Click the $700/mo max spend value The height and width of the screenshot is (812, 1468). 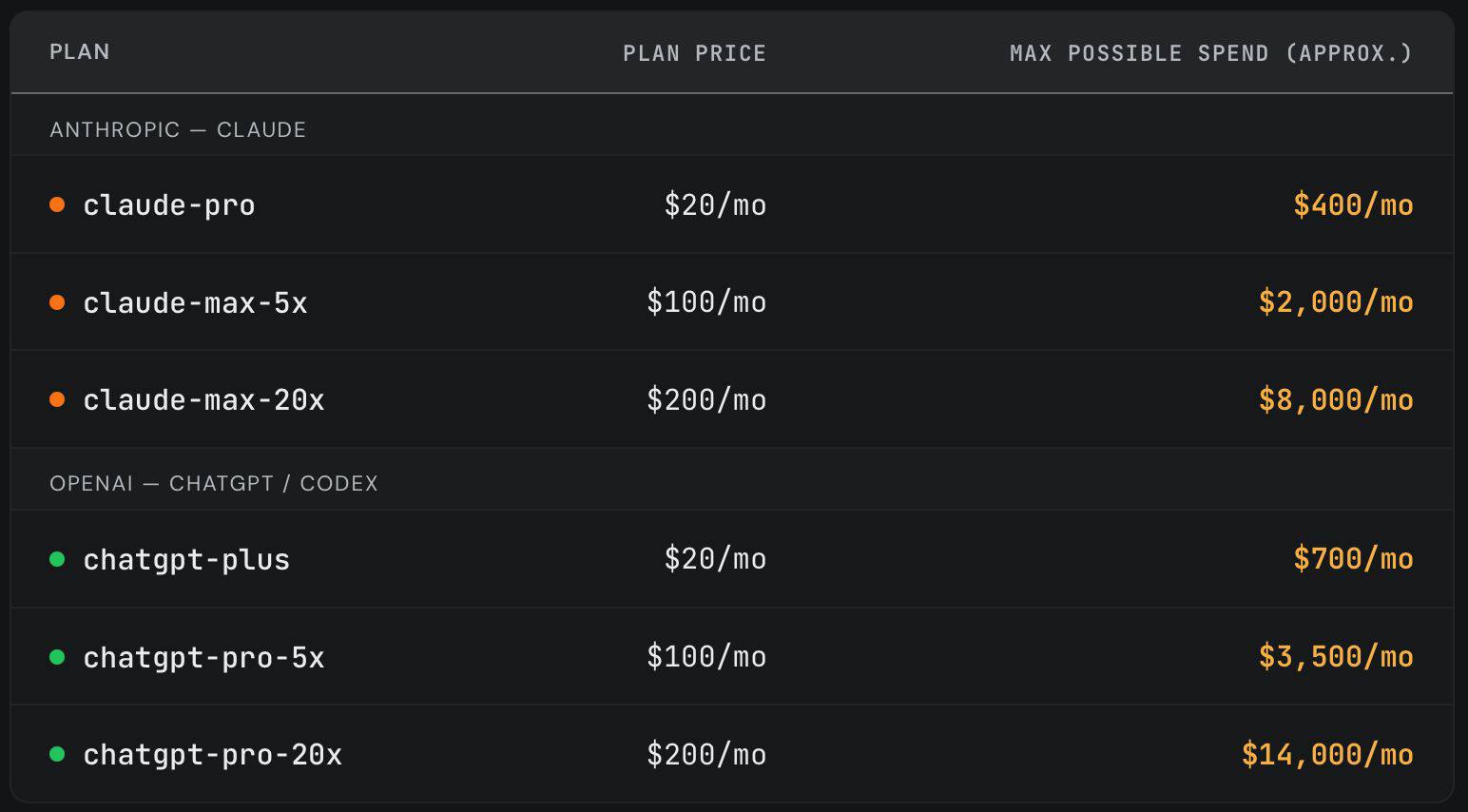click(1353, 558)
